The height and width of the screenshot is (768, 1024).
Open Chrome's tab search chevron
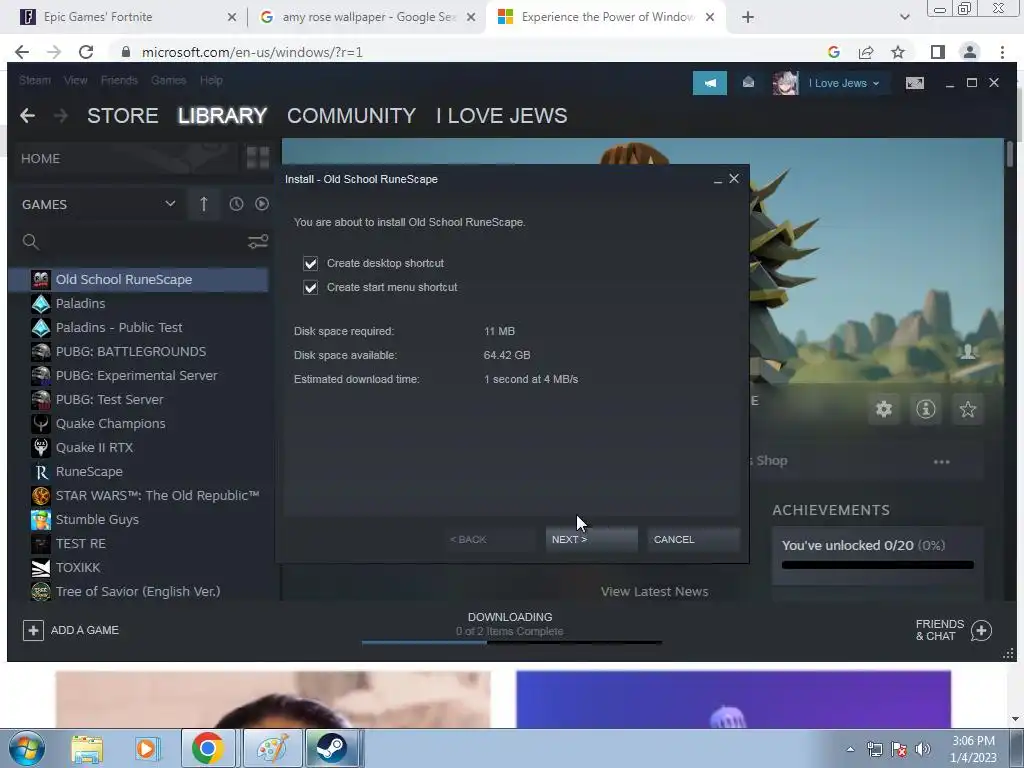click(x=904, y=17)
